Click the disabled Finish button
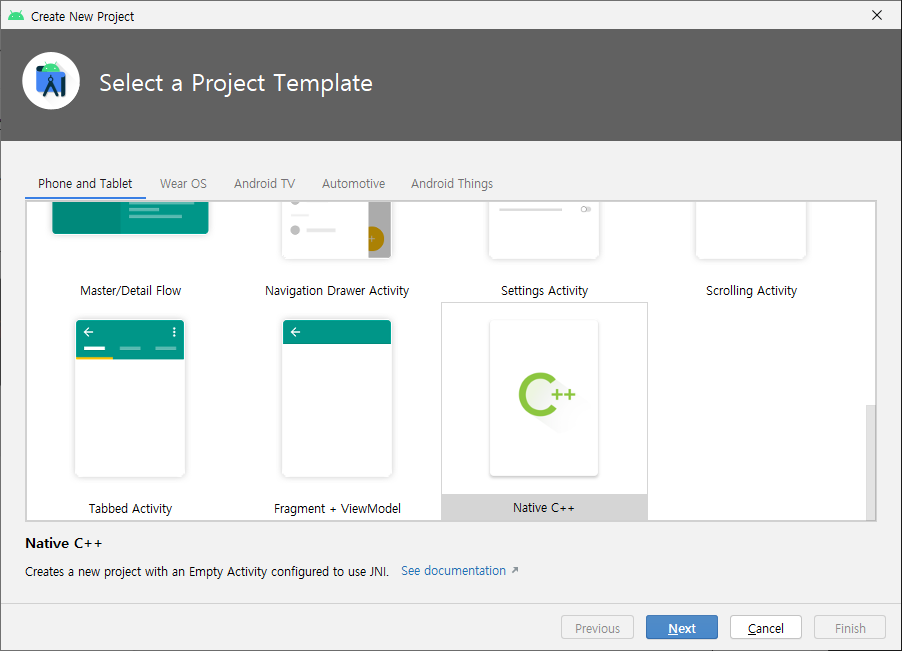 click(x=850, y=627)
